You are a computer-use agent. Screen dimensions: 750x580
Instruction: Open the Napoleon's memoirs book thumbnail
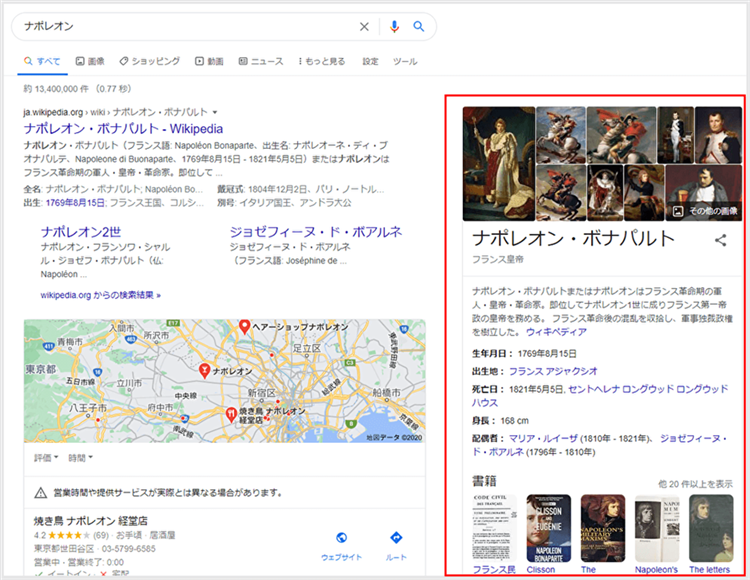coord(657,528)
